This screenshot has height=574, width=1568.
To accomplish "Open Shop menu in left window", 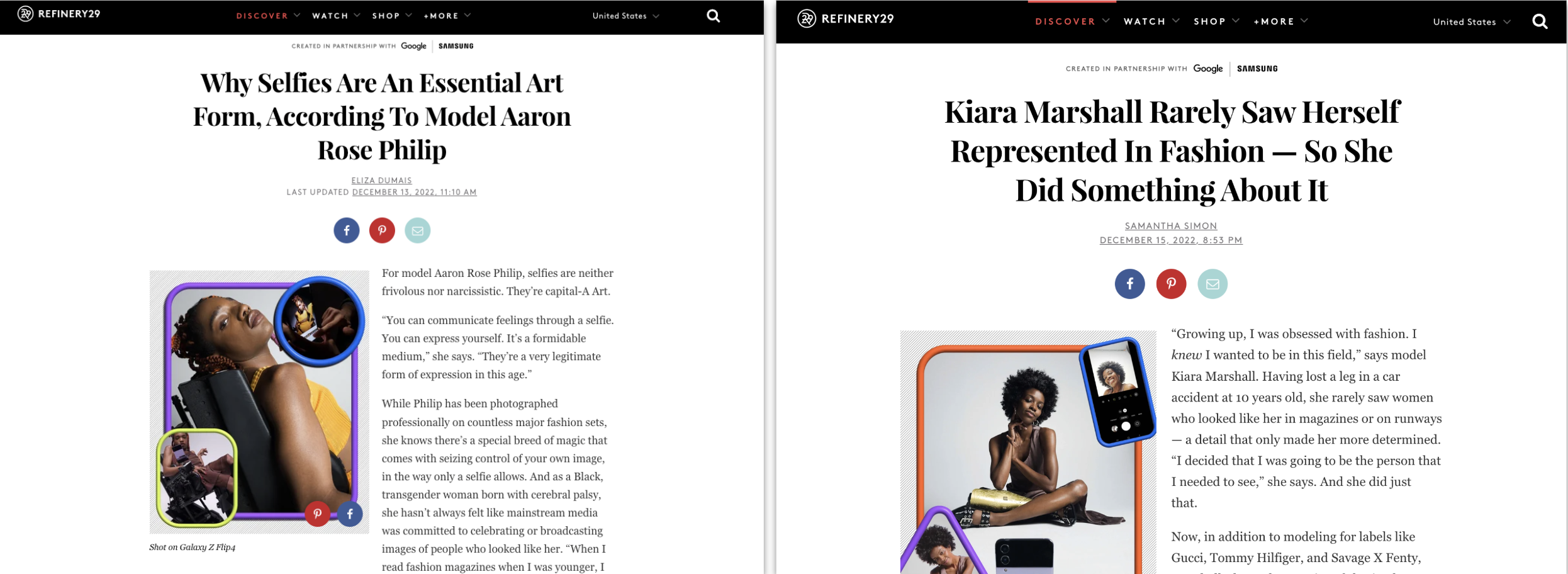I will [x=386, y=16].
